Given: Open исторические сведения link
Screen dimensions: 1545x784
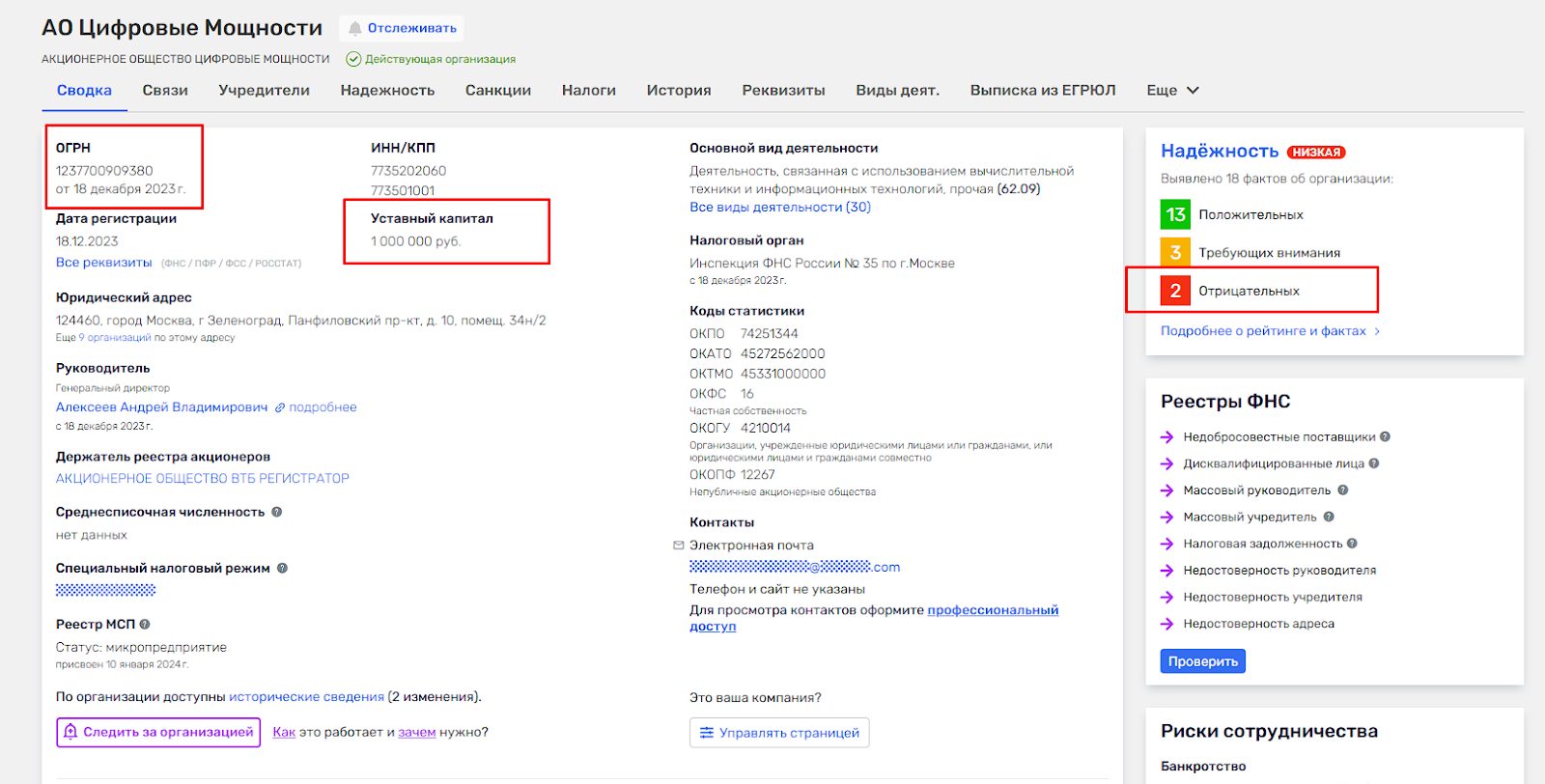Looking at the screenshot, I should (306, 696).
